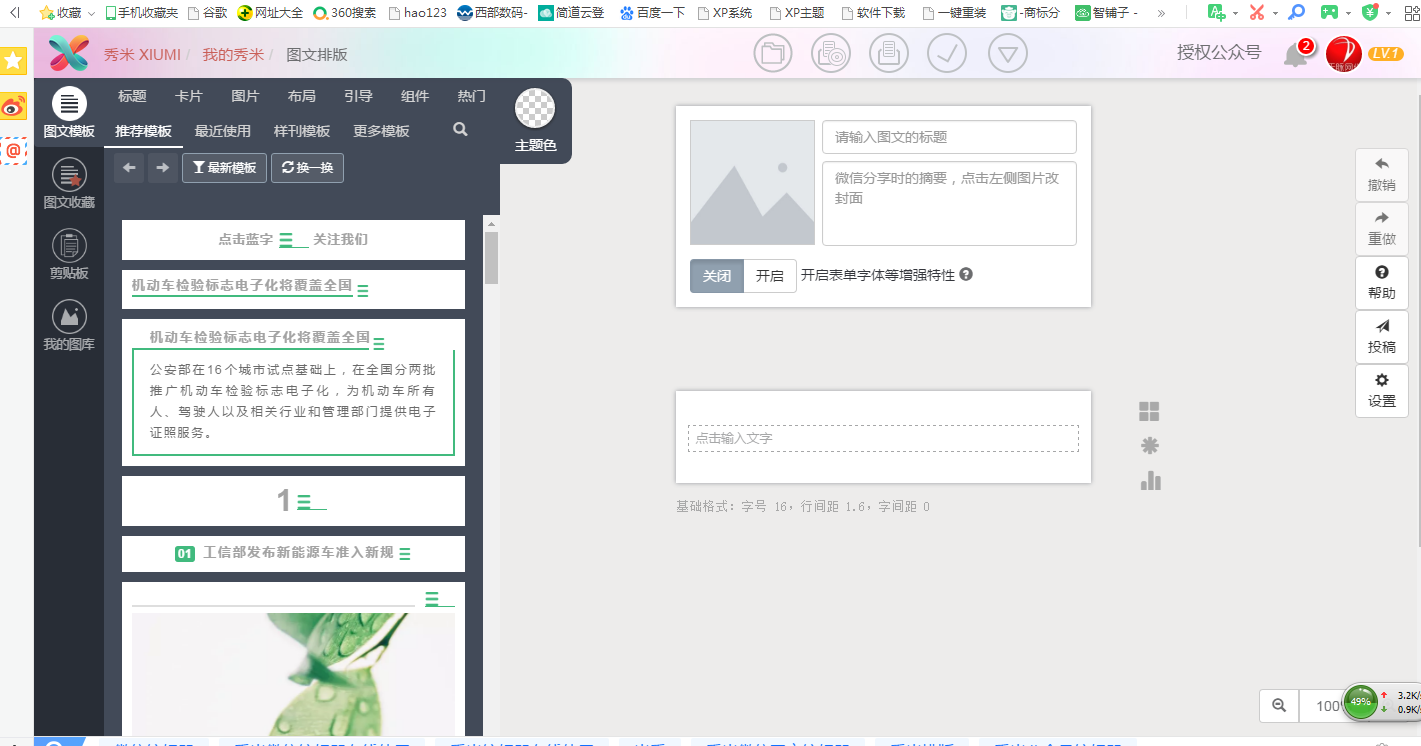
Task: Open 我的图库 from the left sidebar
Action: pos(68,320)
